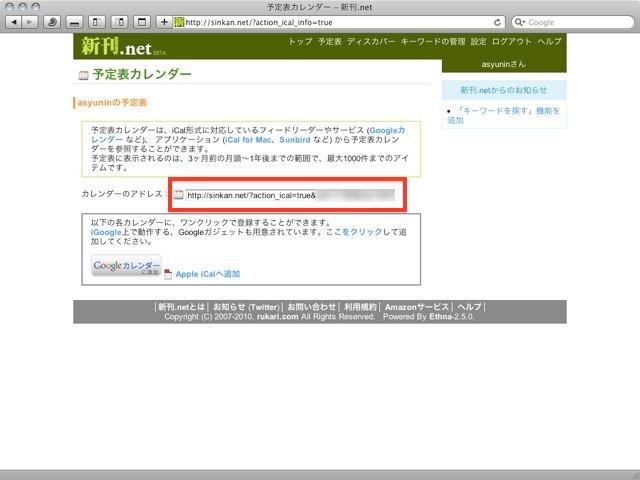Click the left split-pane toolbar button
Viewport: 640px width, 480px height.
(x=97, y=22)
